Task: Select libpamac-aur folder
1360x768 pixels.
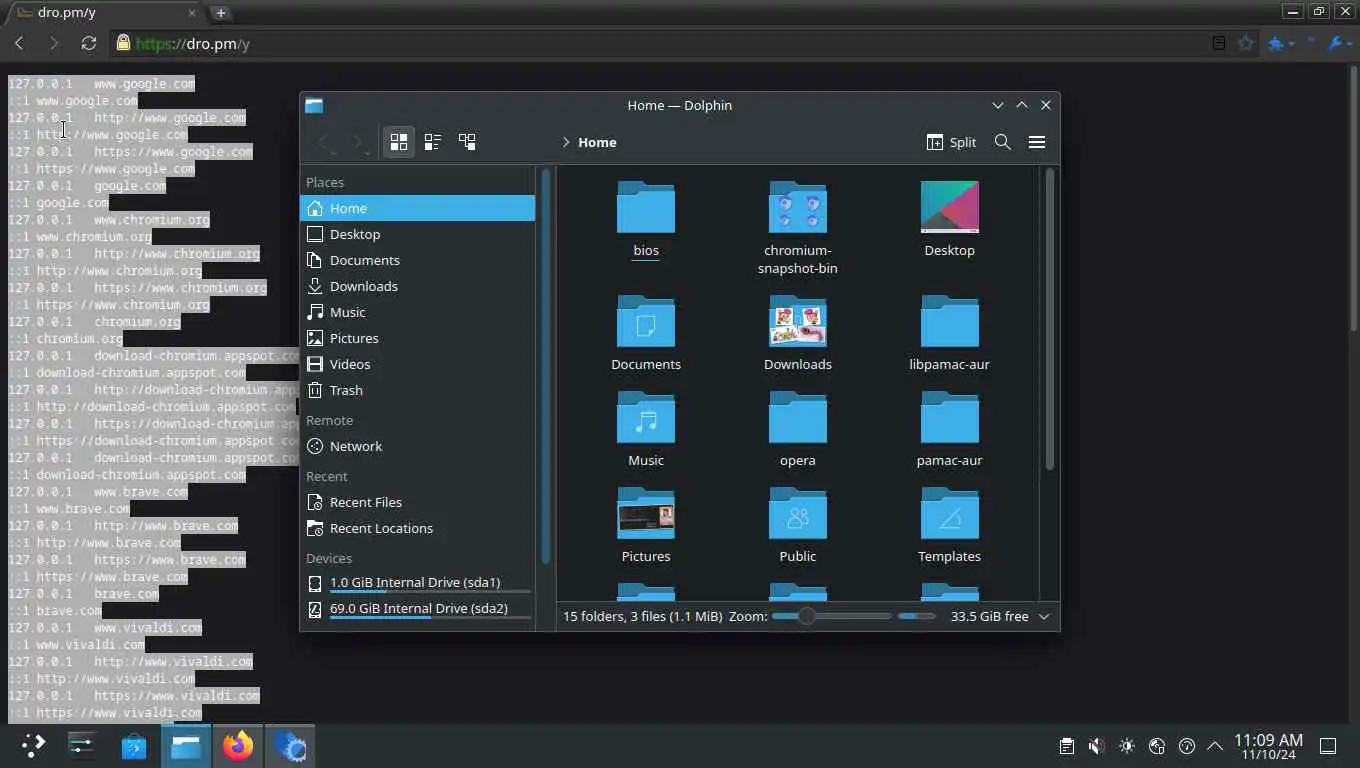Action: (949, 333)
